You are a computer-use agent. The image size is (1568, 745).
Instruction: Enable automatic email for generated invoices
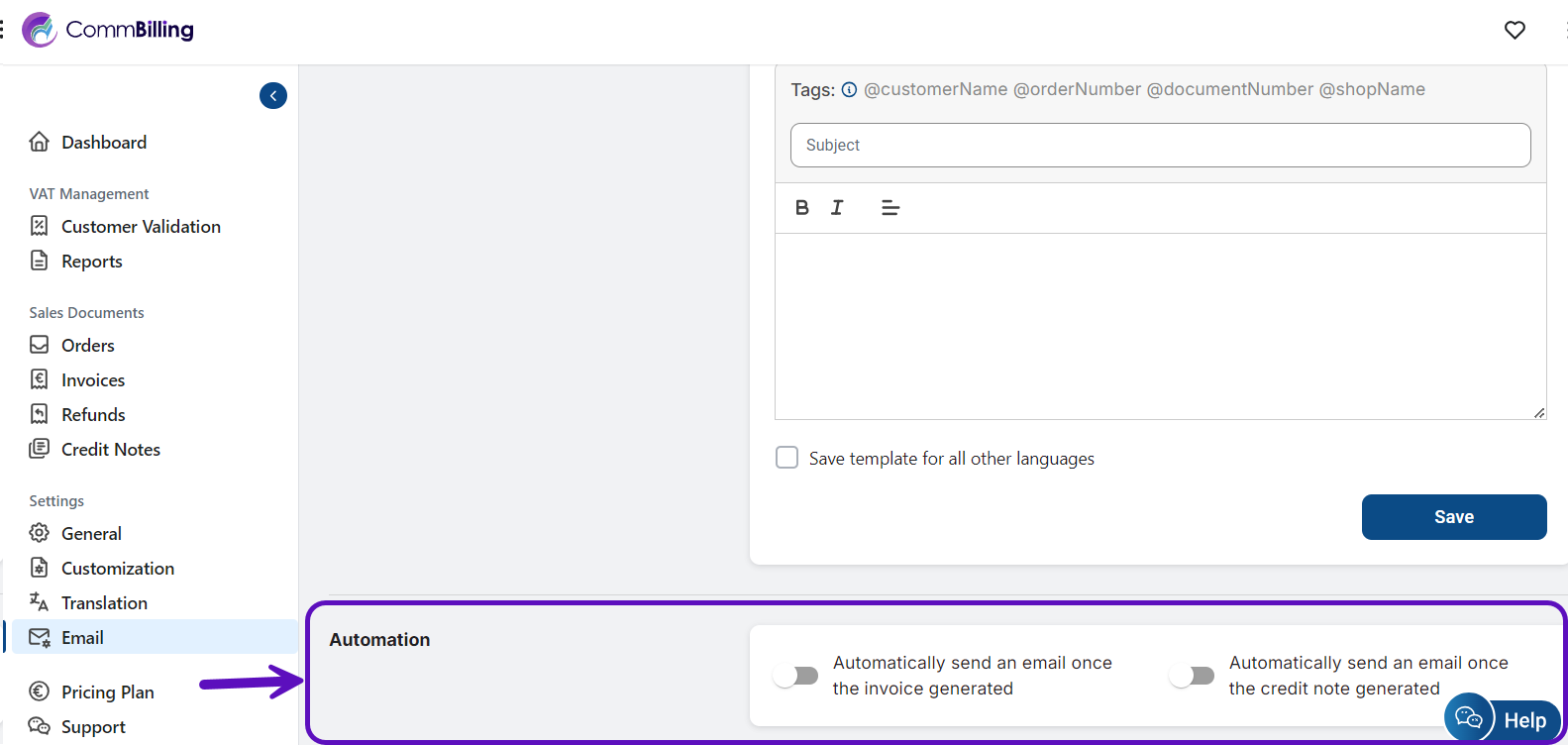(x=796, y=676)
